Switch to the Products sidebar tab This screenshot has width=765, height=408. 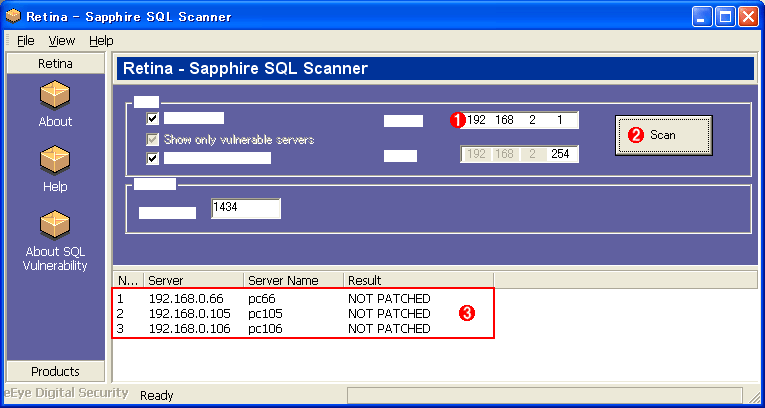tap(56, 371)
